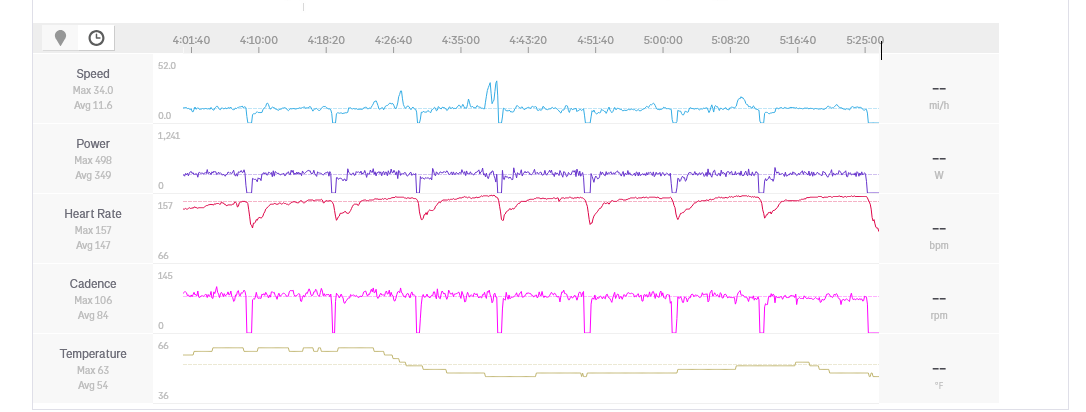Click Power Avg 349 value
This screenshot has width=1086, height=412.
tap(93, 176)
